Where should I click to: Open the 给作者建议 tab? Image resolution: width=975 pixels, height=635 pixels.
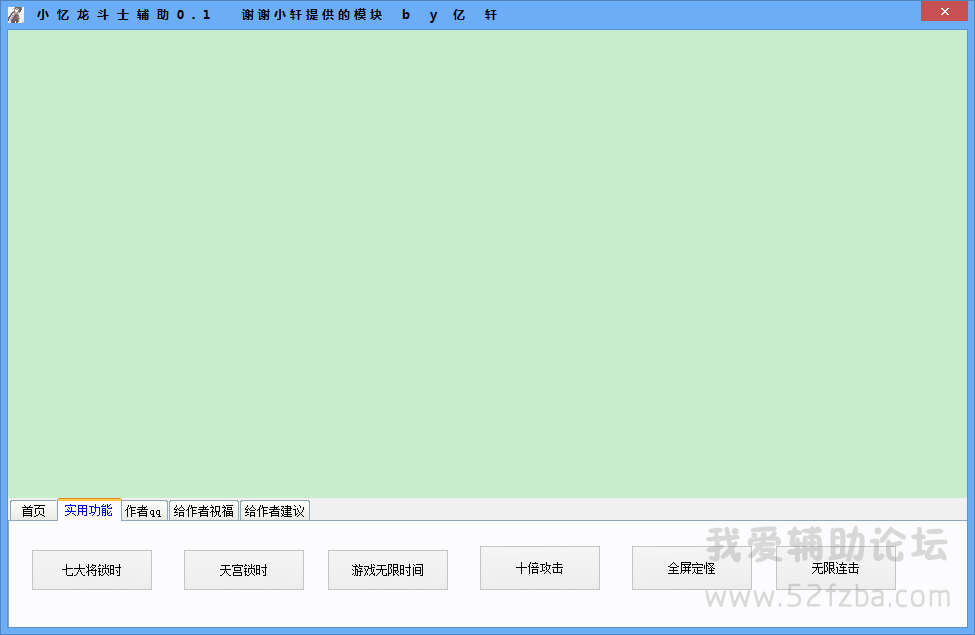(x=275, y=511)
